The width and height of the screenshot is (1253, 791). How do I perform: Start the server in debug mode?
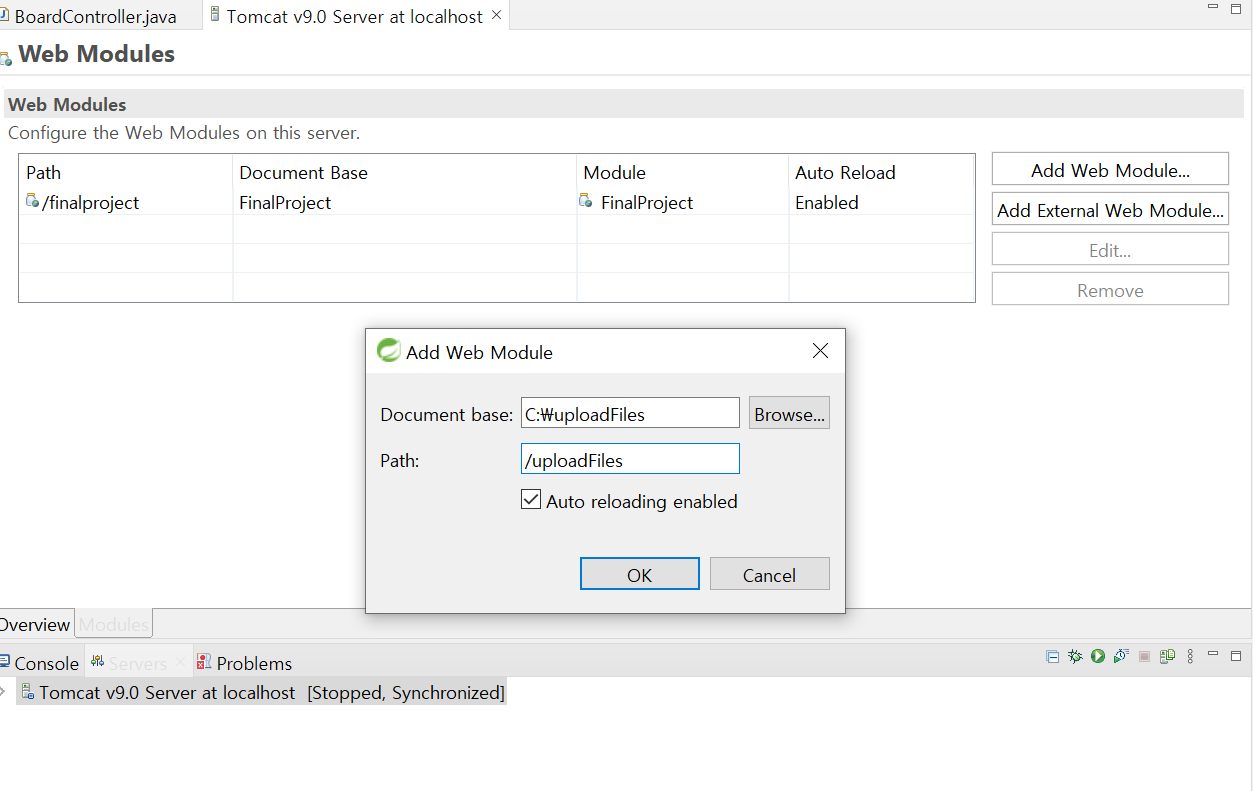pyautogui.click(x=1075, y=657)
